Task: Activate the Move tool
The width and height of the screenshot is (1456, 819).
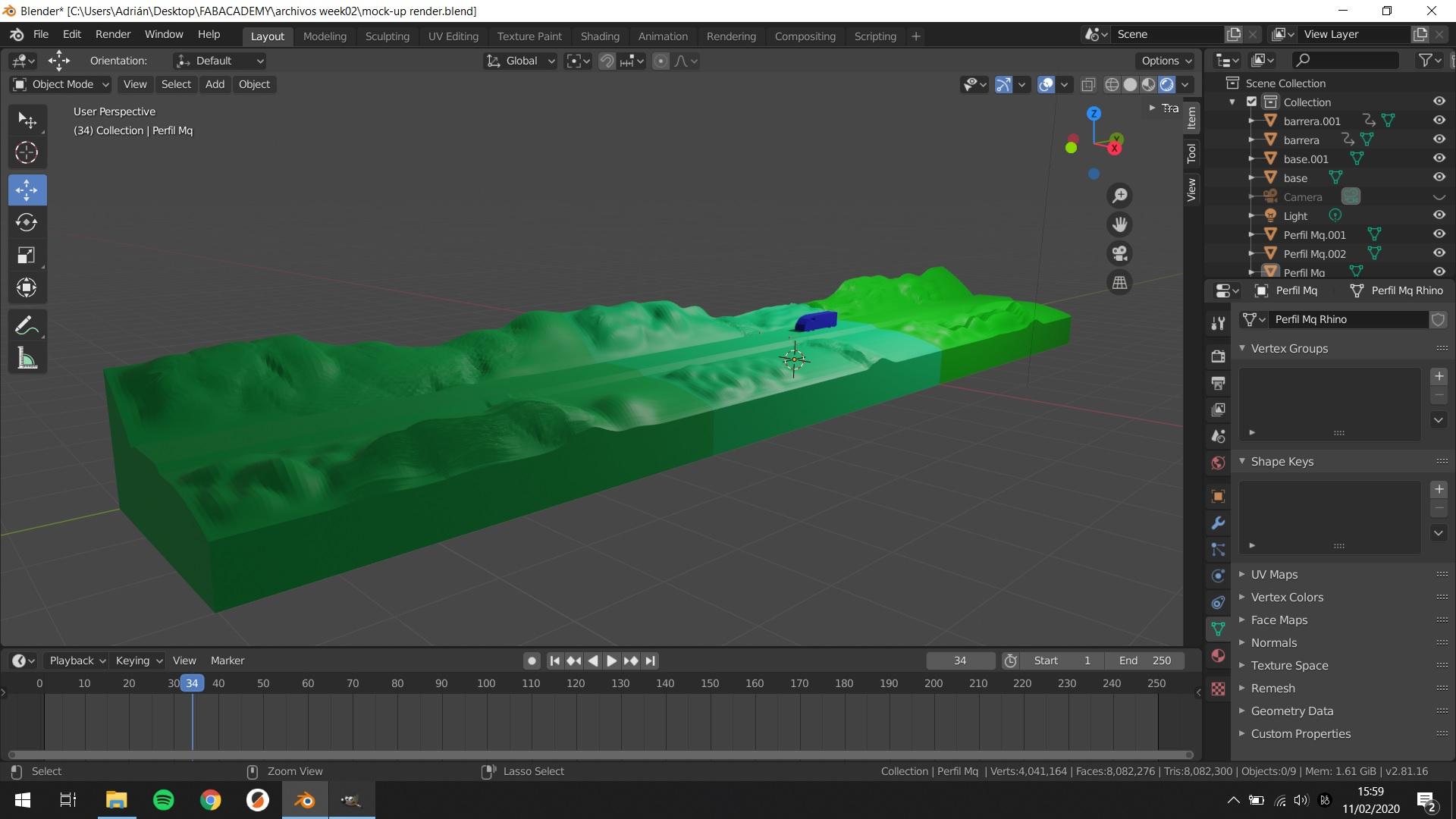Action: coord(27,190)
